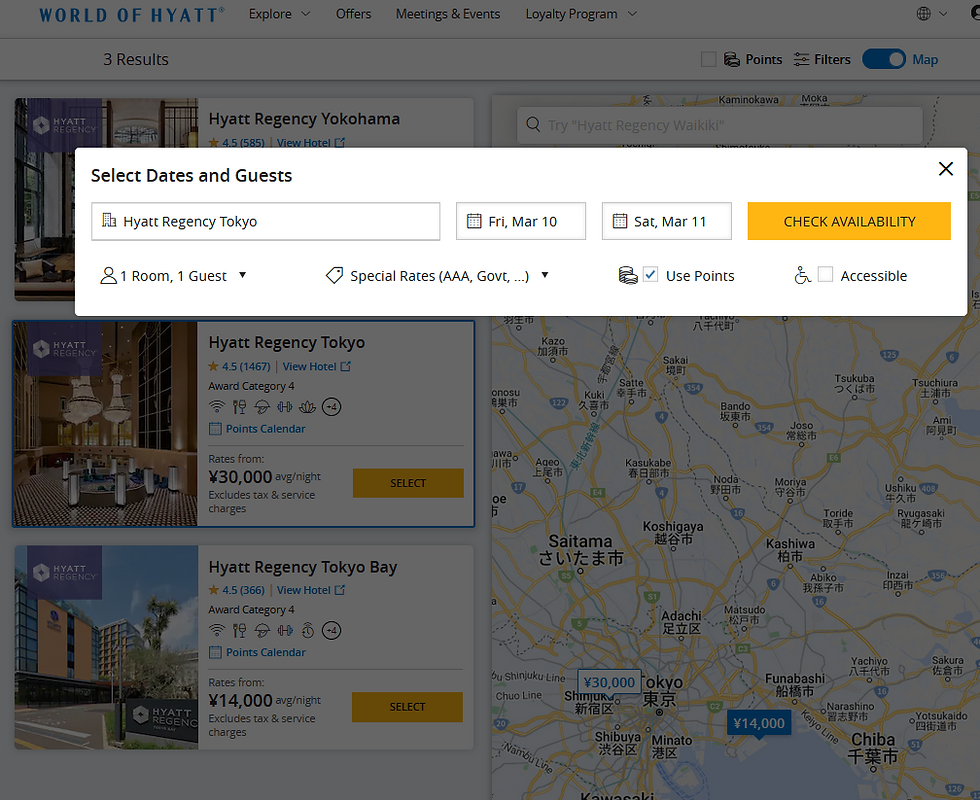Open the Hyatt Regency Tokyo Bay exterior photo
Screen dimensions: 980x800
(x=106, y=648)
